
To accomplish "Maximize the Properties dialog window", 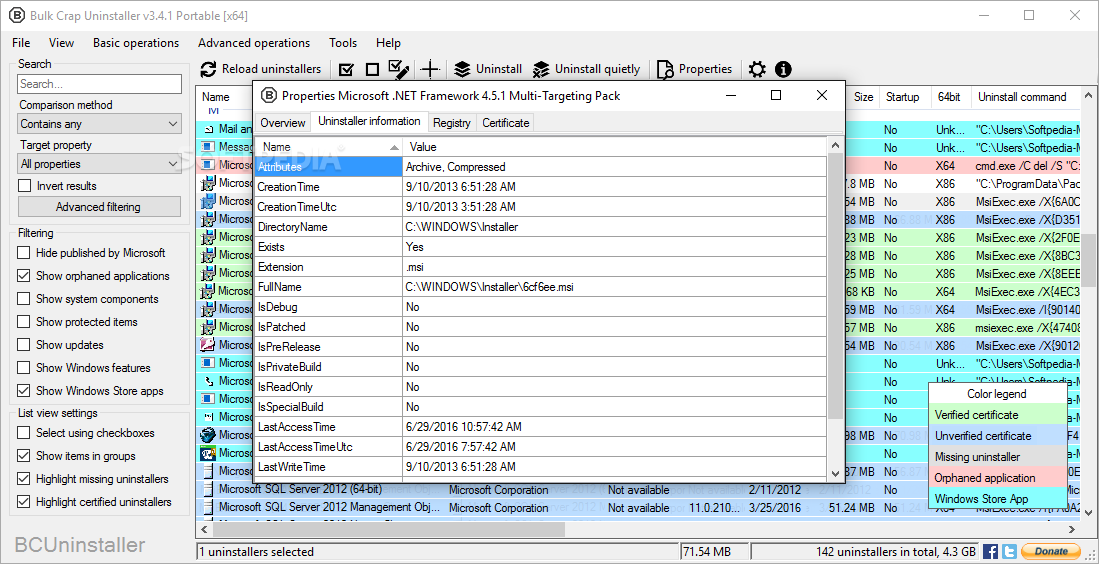I will [x=776, y=95].
